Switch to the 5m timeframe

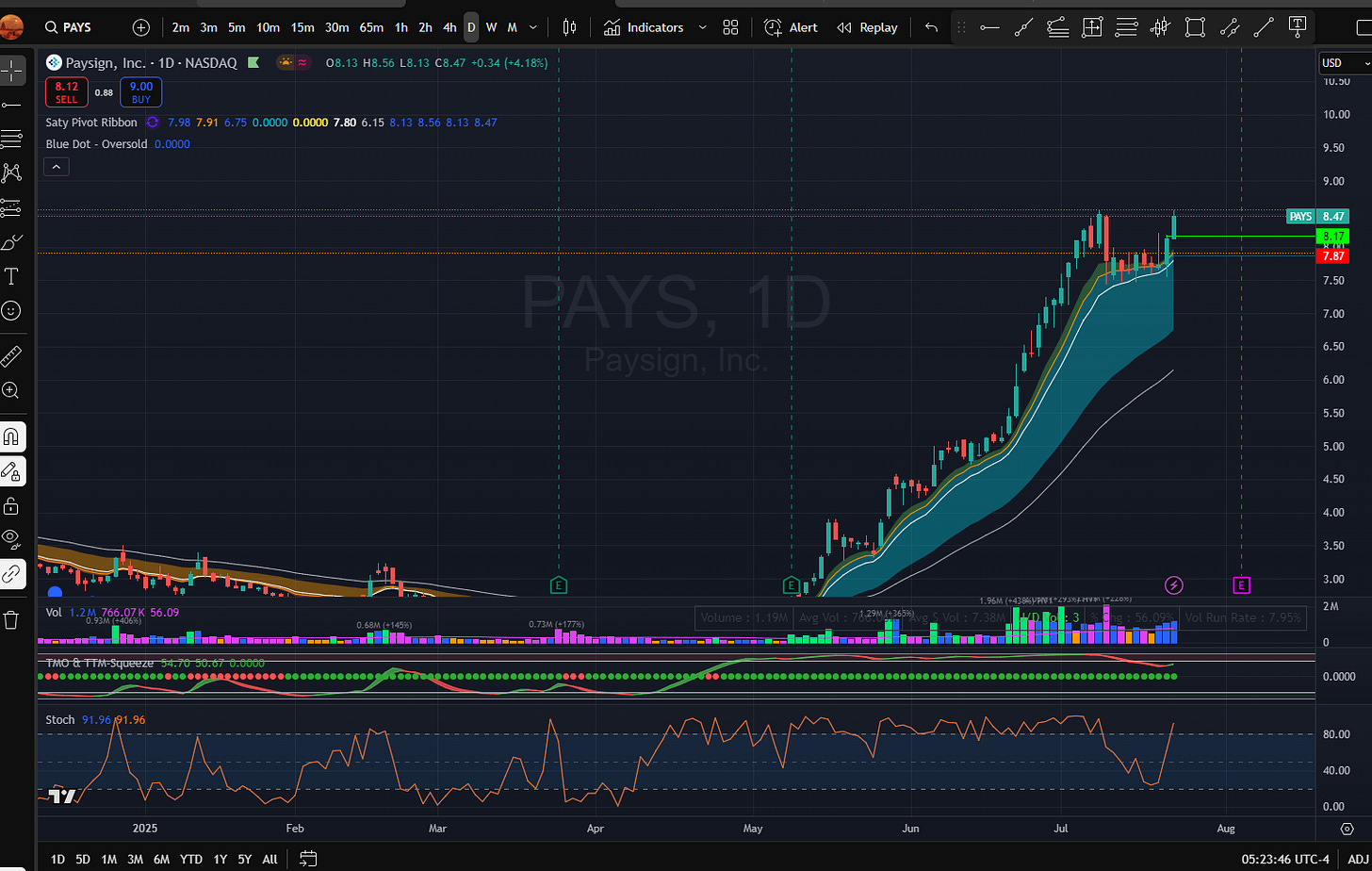tap(237, 27)
